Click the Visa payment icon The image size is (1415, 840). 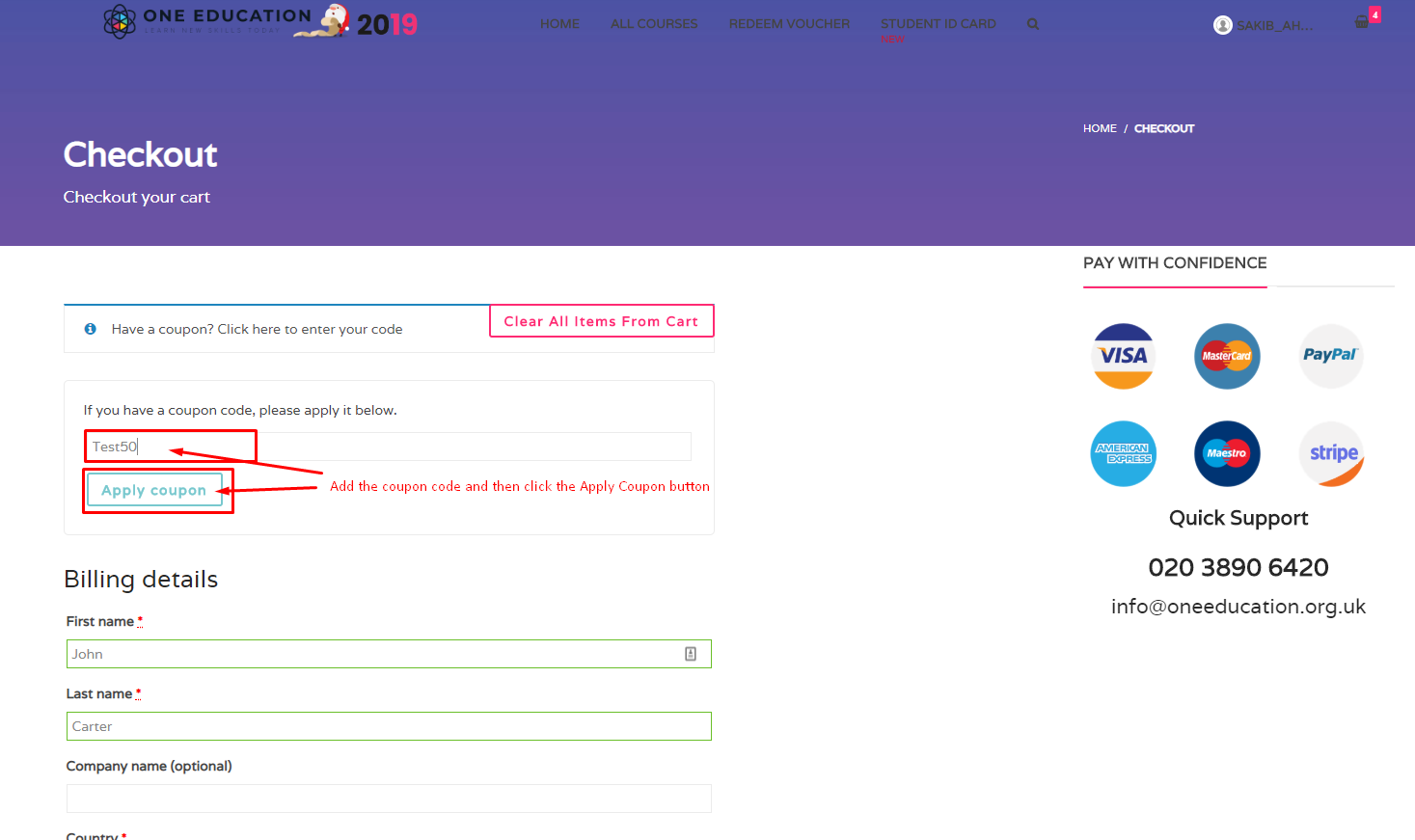tap(1123, 356)
